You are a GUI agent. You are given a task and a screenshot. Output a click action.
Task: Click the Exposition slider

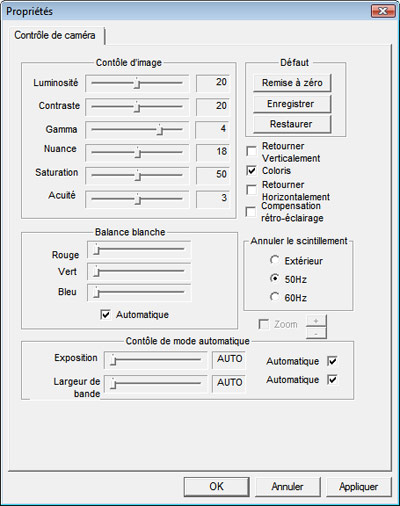point(155,360)
